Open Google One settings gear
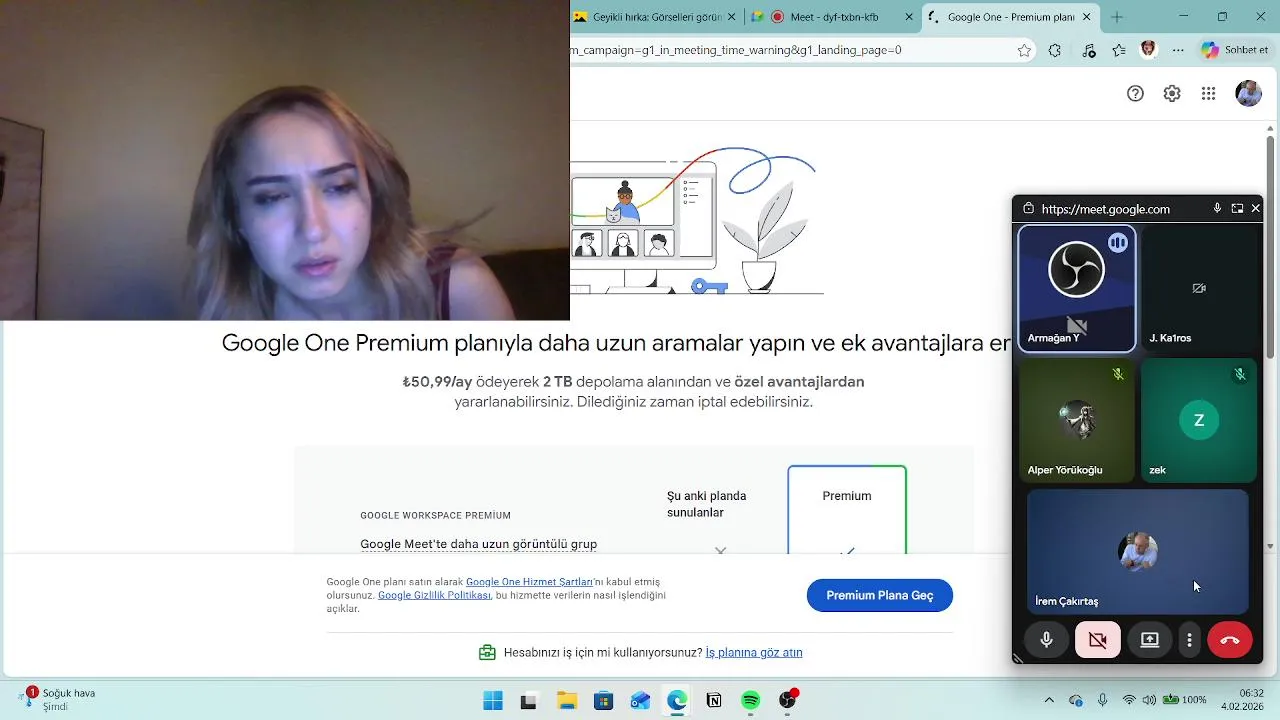 point(1172,94)
